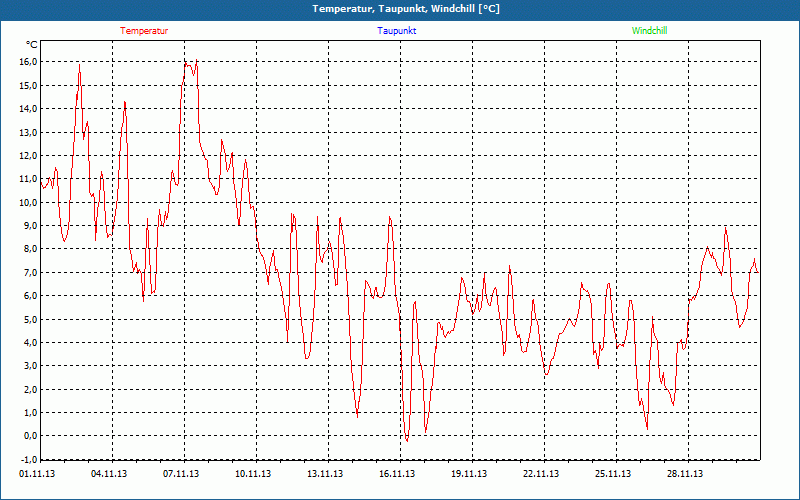Click the 10,0 y-axis label
The width and height of the screenshot is (800, 500).
pyautogui.click(x=28, y=202)
